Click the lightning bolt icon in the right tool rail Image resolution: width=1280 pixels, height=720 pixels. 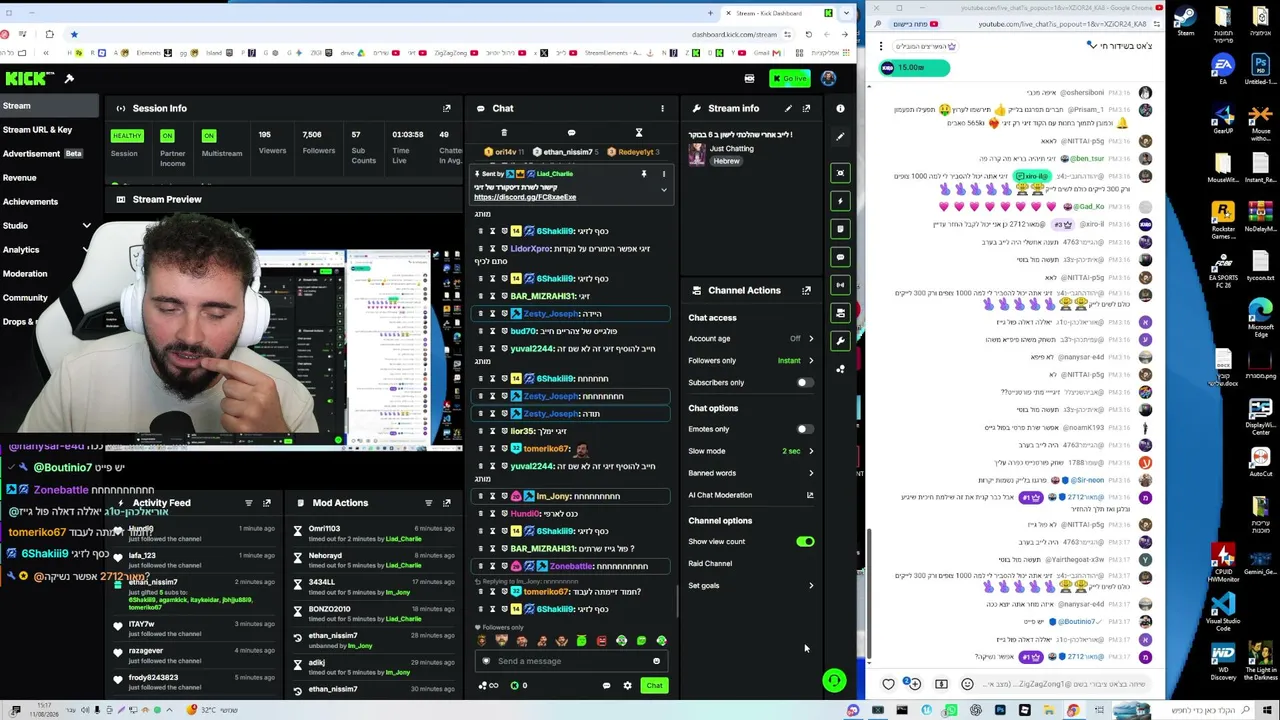point(840,200)
